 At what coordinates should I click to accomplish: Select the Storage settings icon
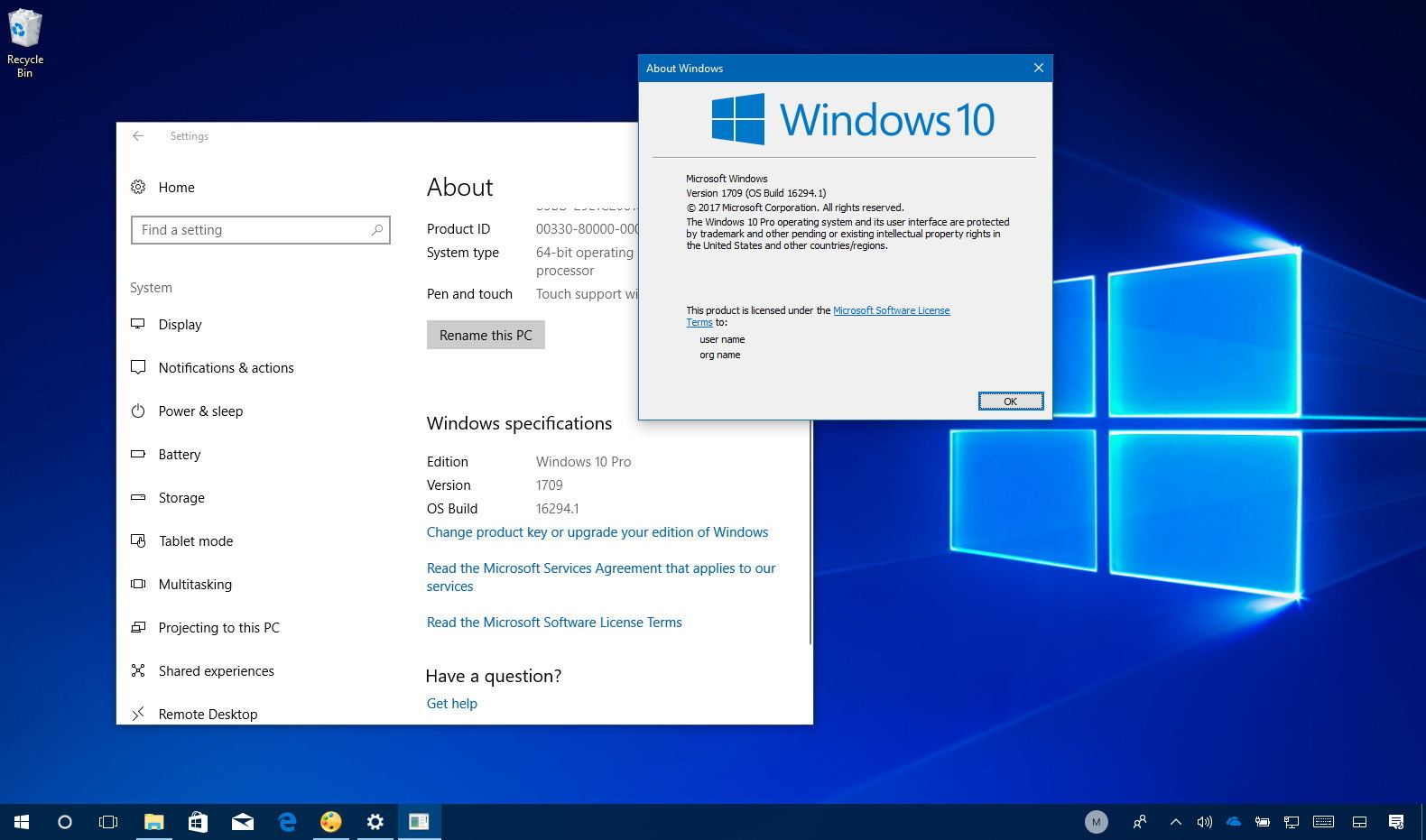(138, 498)
